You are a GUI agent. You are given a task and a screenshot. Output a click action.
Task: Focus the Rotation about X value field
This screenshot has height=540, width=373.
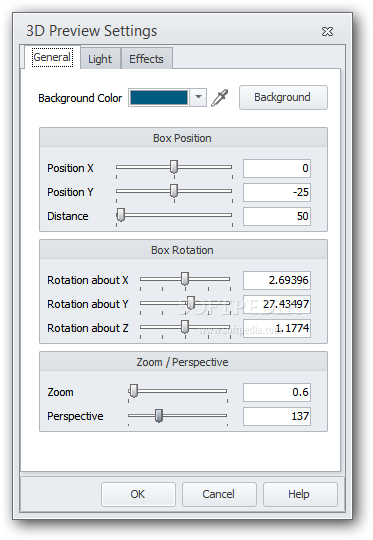click(277, 280)
